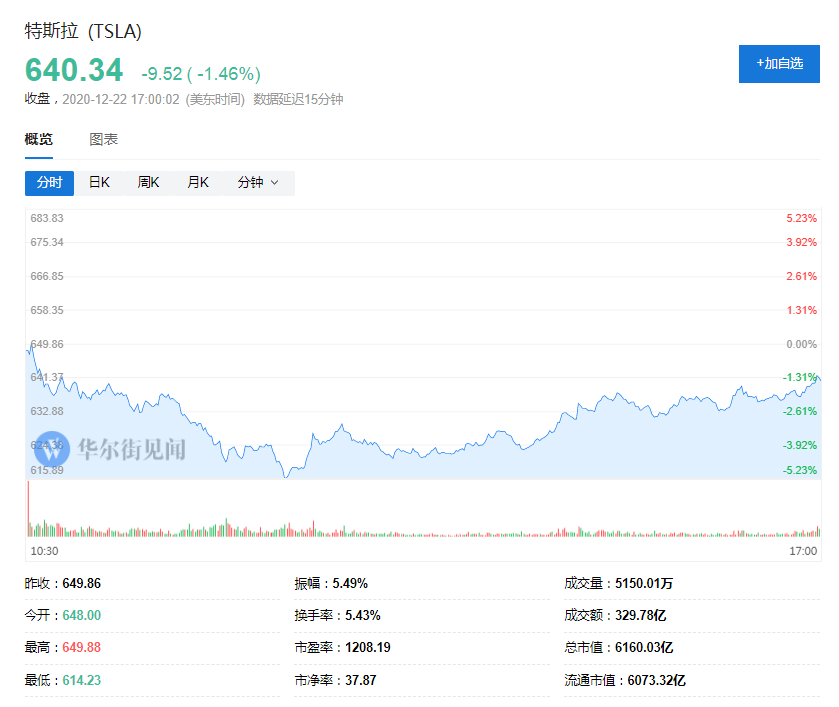Open the 图表 tab
Image resolution: width=839 pixels, height=707 pixels.
103,140
